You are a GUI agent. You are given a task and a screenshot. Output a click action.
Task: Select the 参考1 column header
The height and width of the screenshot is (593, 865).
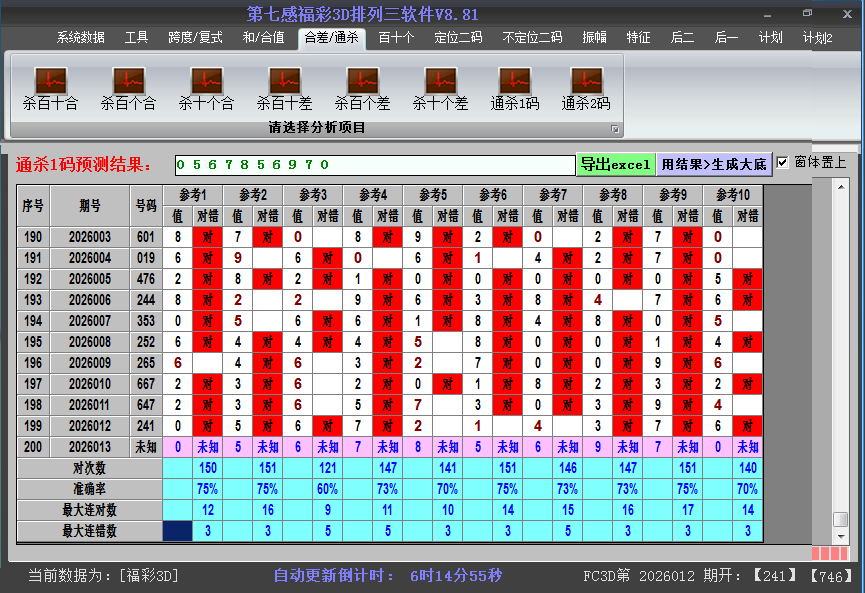[192, 194]
